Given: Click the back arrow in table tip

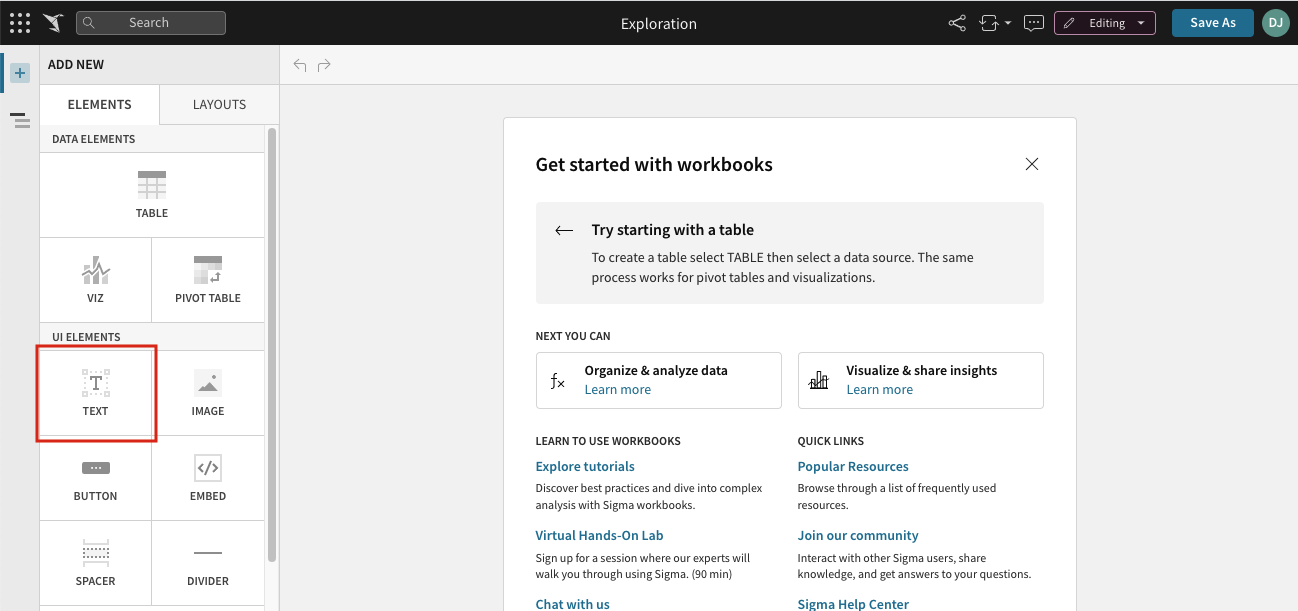Looking at the screenshot, I should point(564,230).
